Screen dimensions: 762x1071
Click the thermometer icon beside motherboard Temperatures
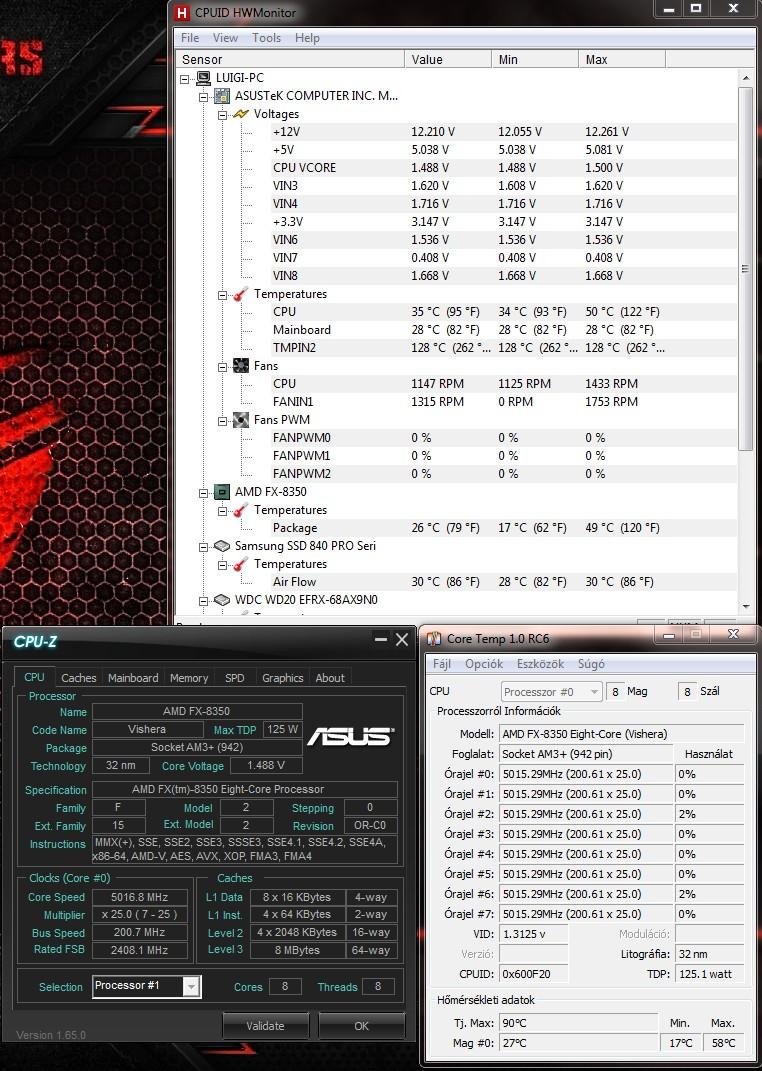point(240,294)
